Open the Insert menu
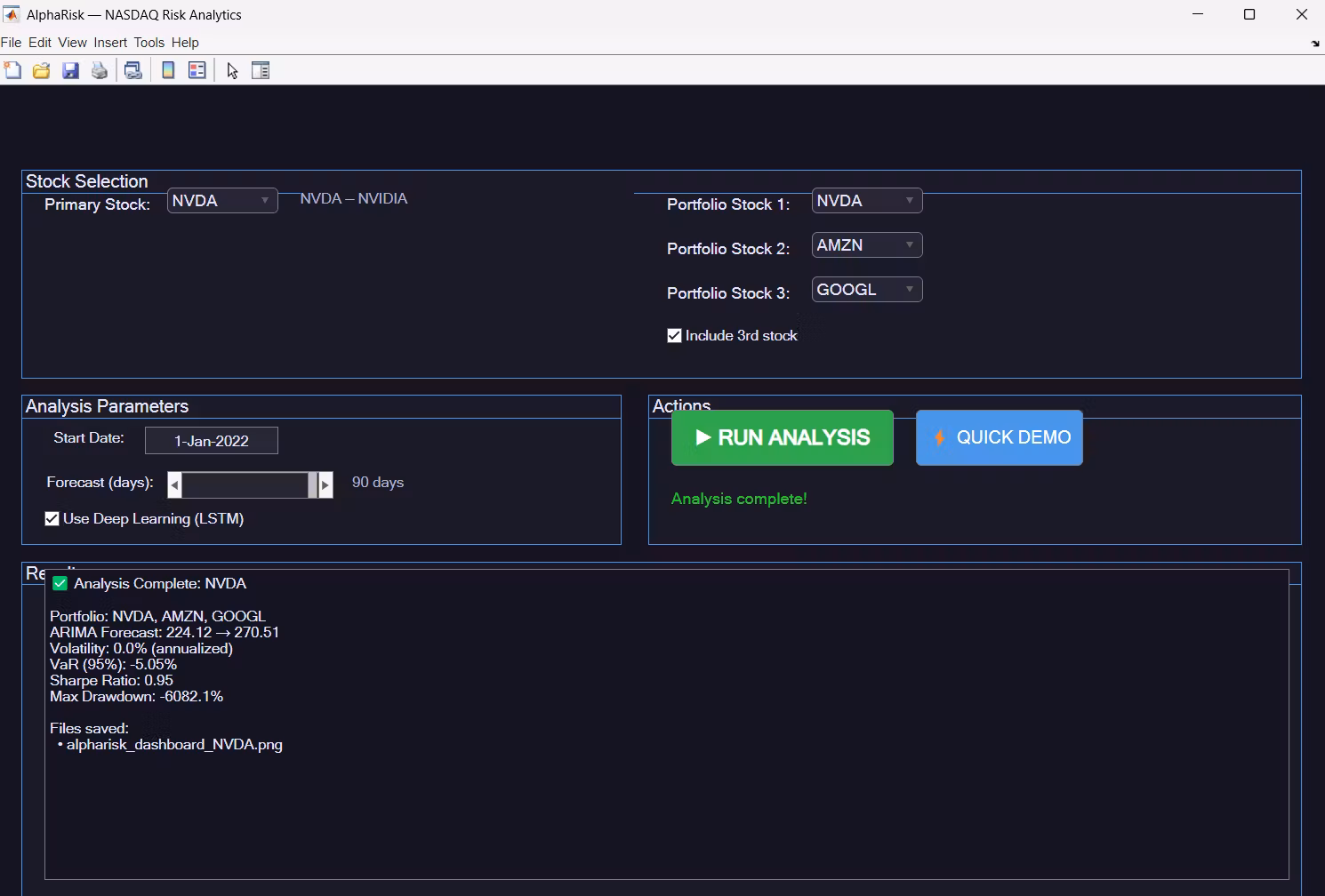1325x896 pixels. click(110, 43)
